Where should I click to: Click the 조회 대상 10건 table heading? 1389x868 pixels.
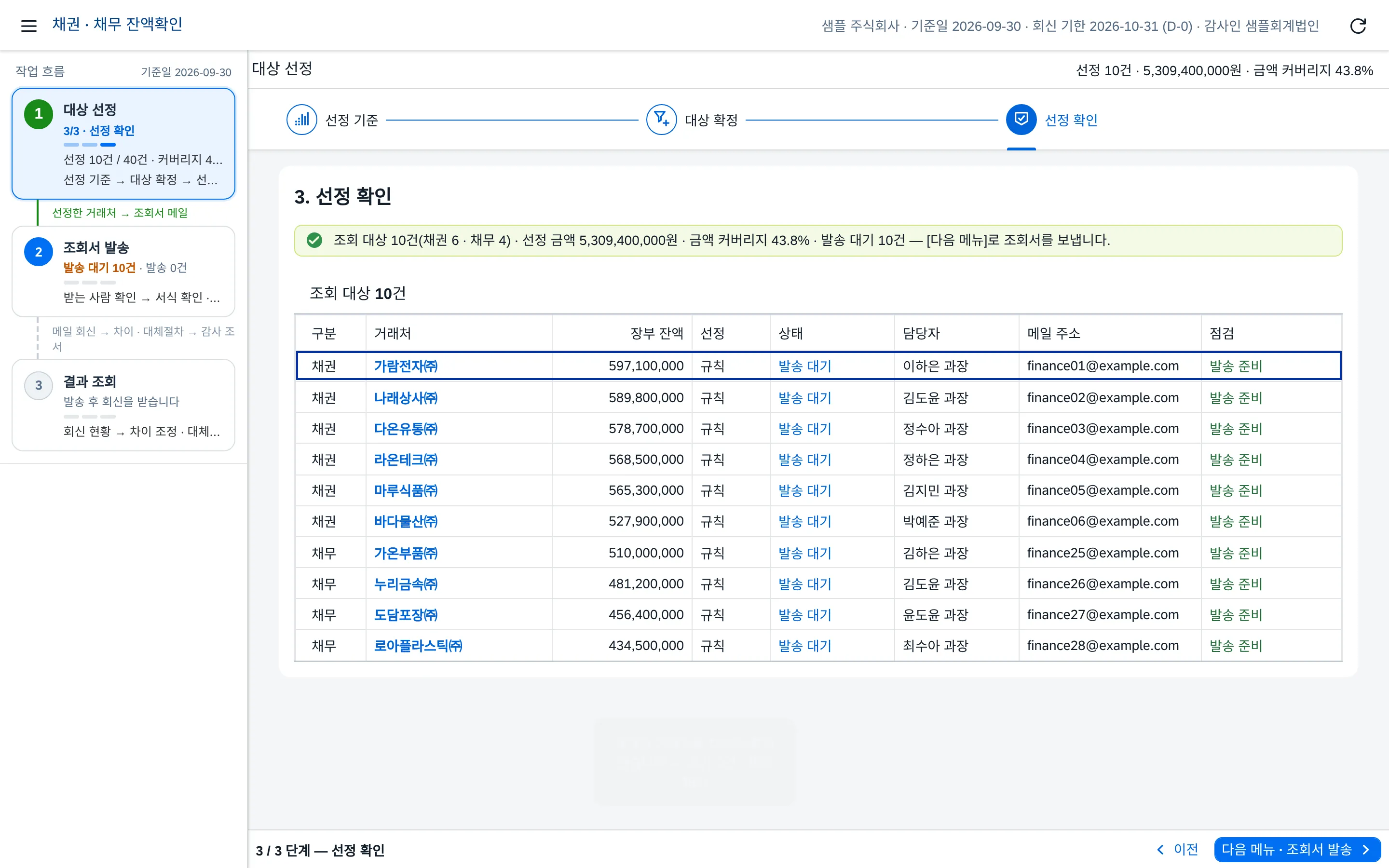tap(357, 293)
